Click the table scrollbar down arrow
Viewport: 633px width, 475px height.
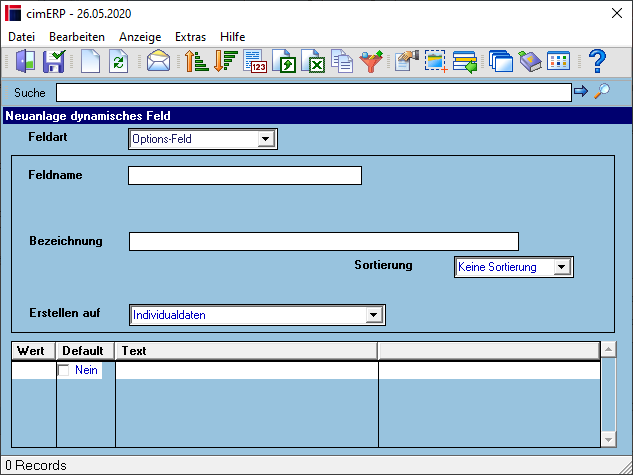point(608,439)
